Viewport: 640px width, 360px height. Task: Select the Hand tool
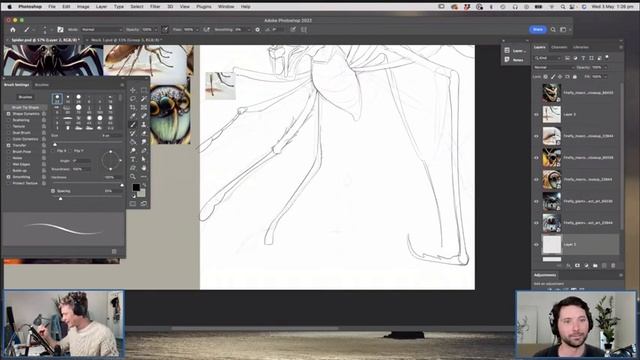pos(144,168)
